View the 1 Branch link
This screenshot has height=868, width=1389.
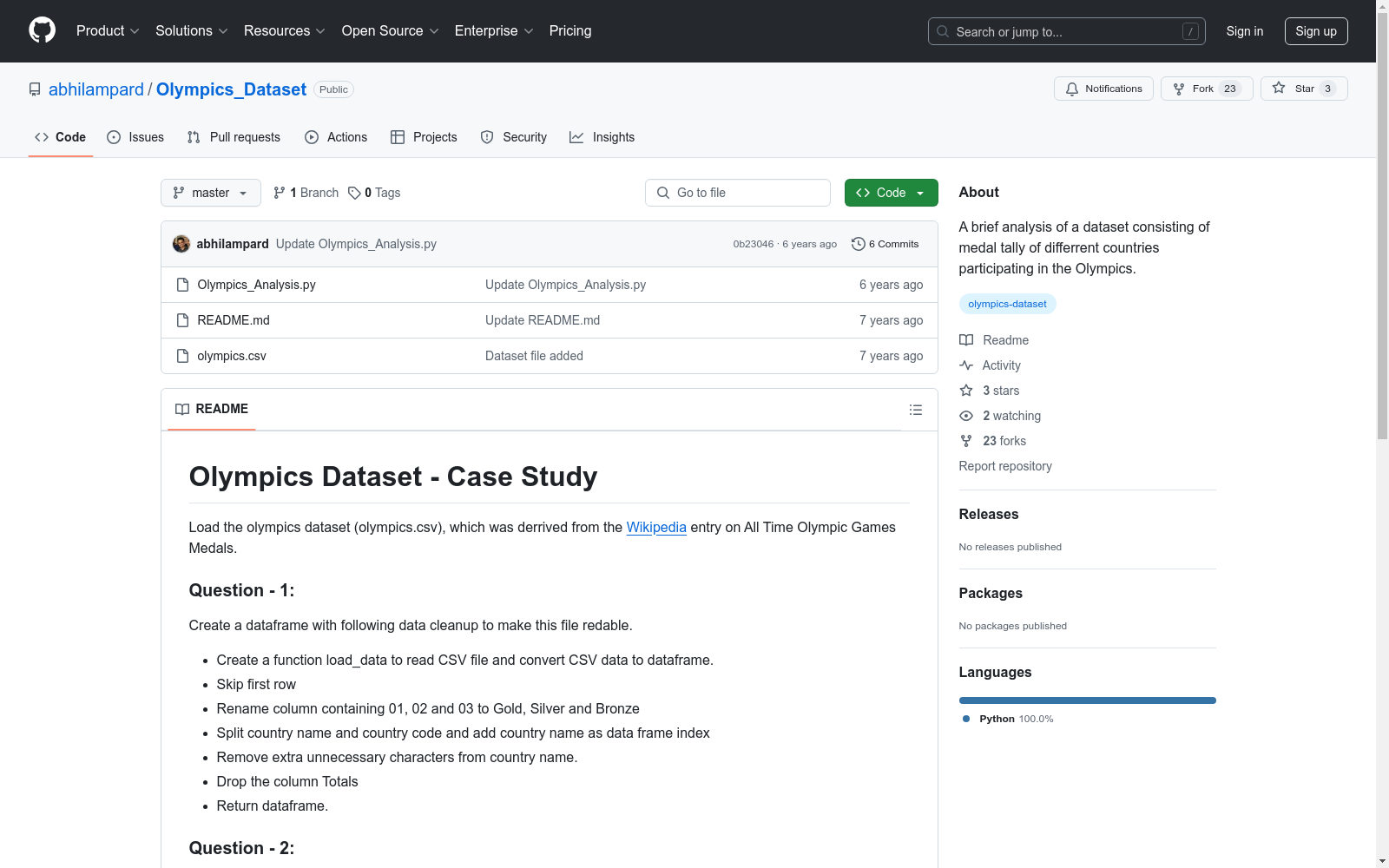coord(306,193)
